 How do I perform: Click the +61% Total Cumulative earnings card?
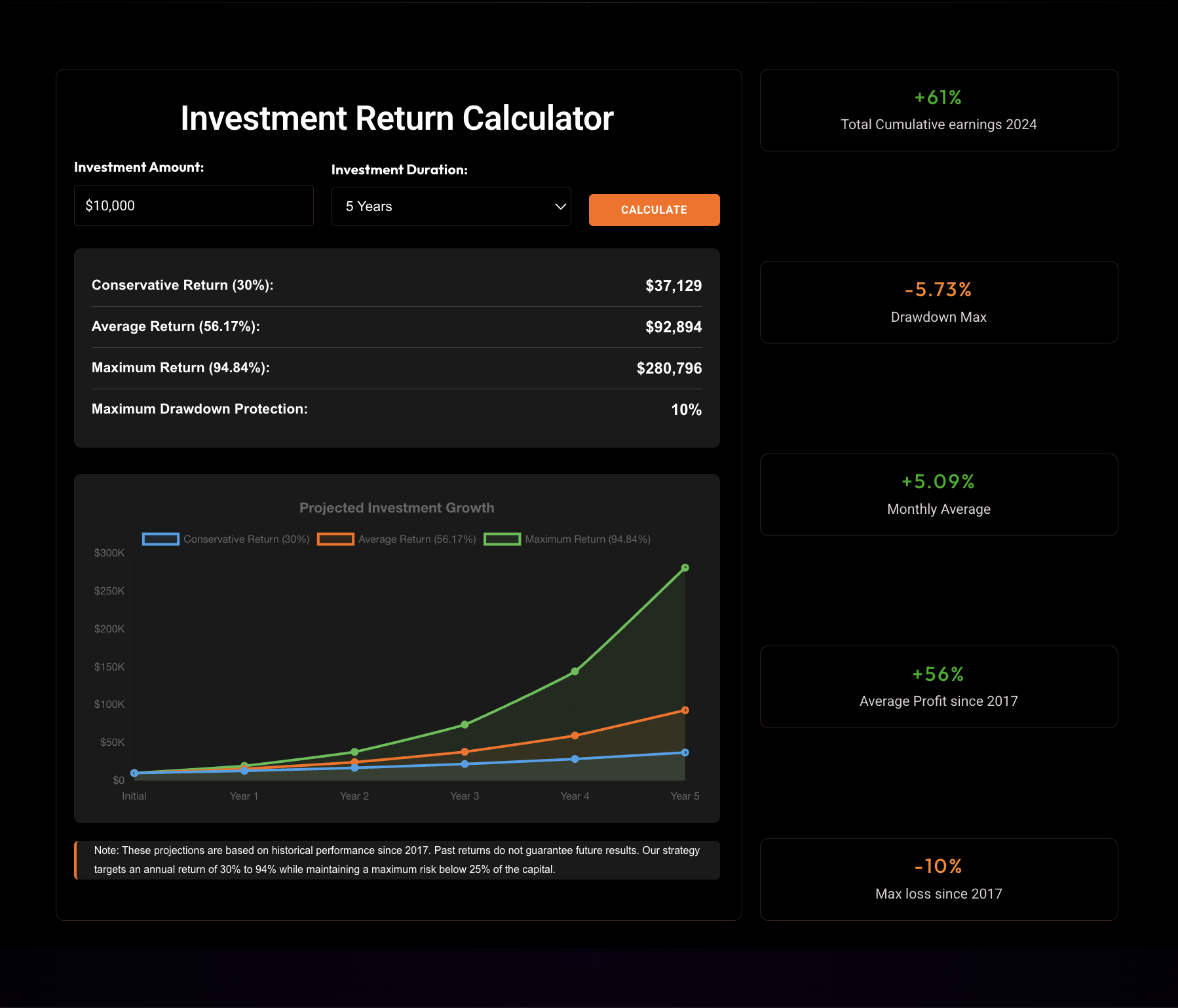pyautogui.click(x=938, y=110)
